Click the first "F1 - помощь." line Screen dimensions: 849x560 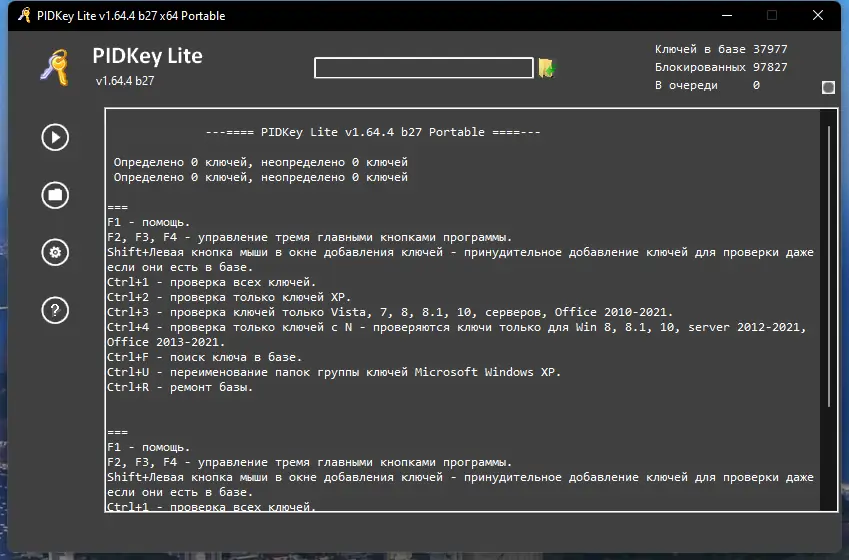click(148, 222)
